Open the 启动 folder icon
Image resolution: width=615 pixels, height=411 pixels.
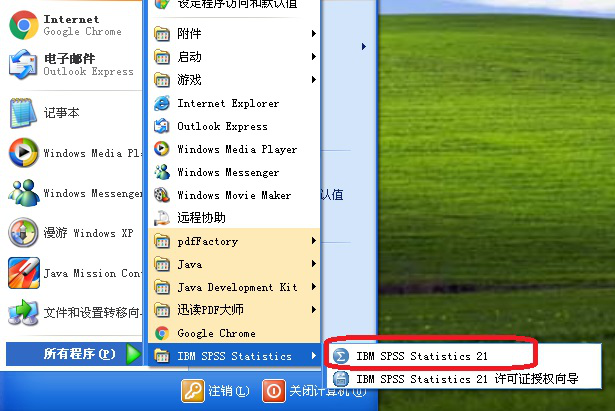pos(162,57)
